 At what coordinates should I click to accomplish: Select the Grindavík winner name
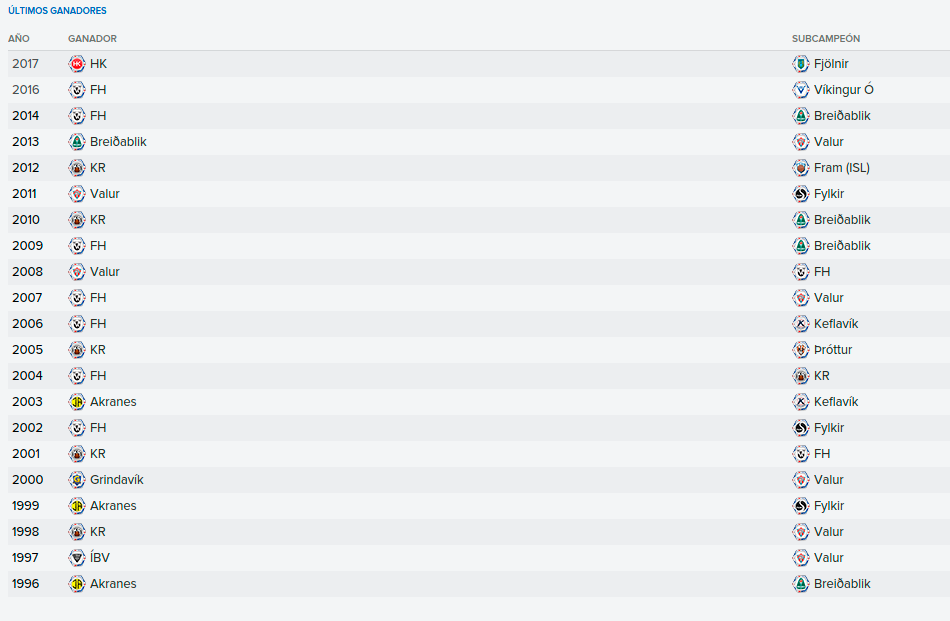pyautogui.click(x=116, y=480)
